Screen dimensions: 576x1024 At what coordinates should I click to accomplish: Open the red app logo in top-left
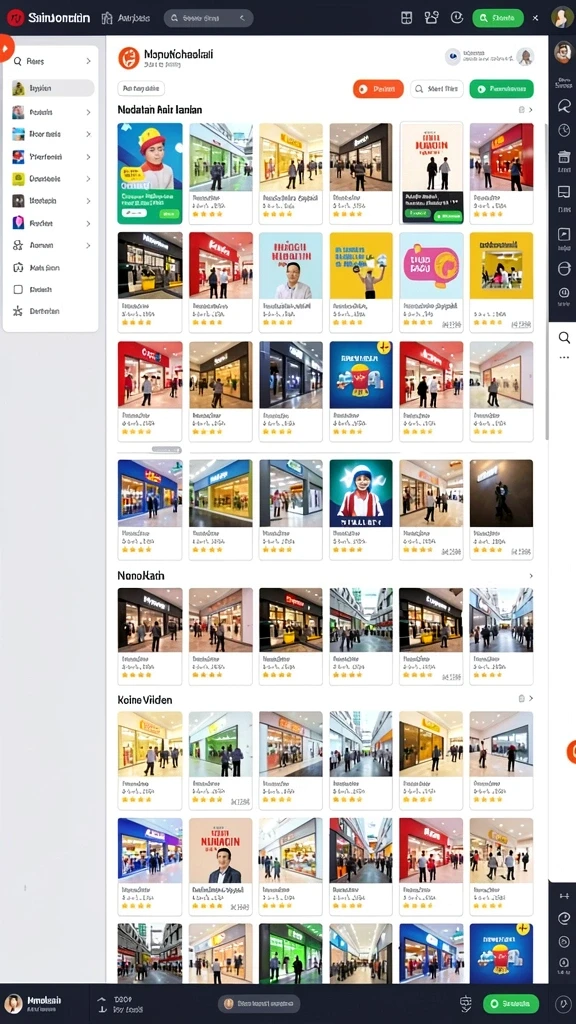(x=15, y=18)
